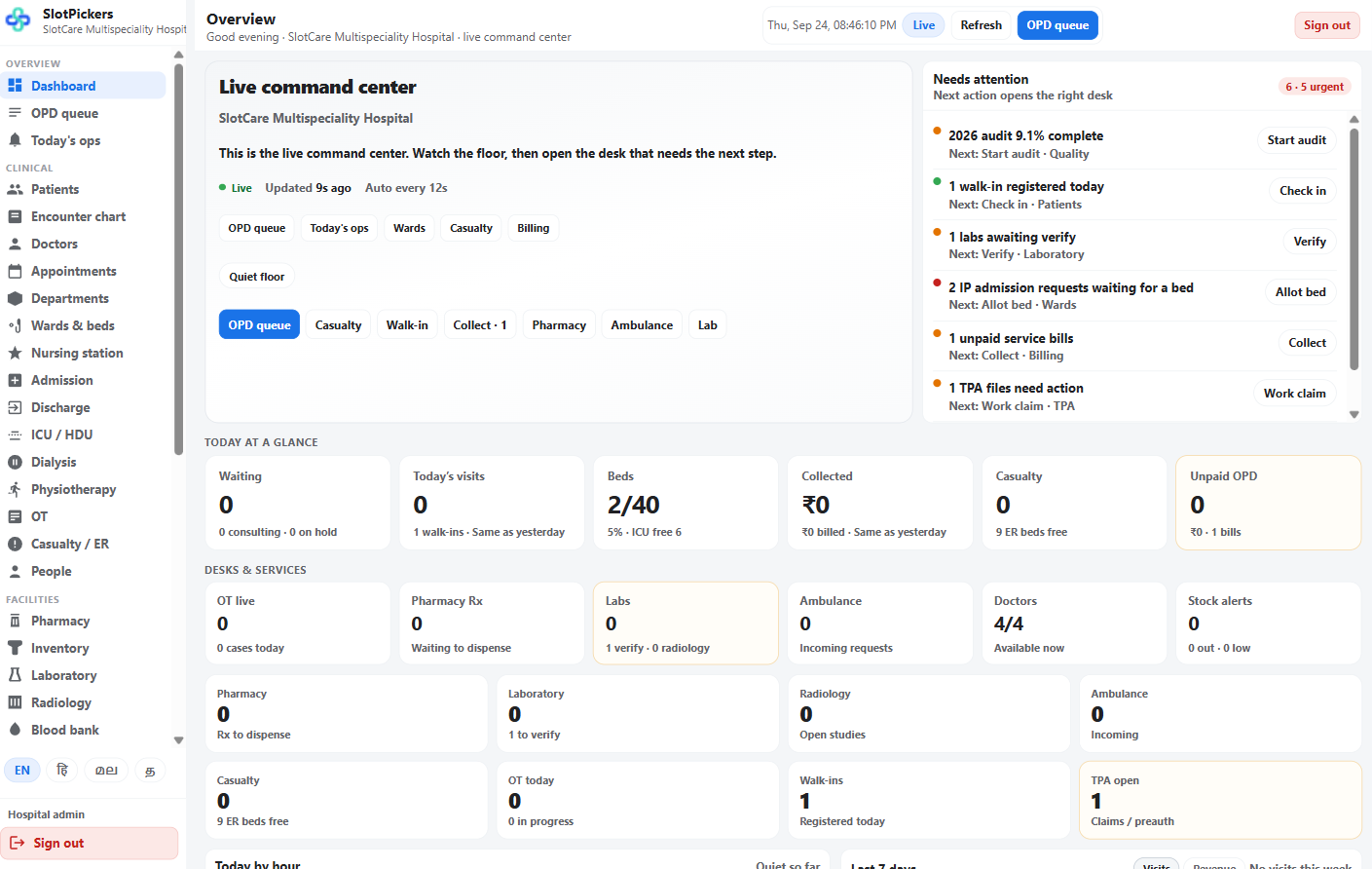Select the Walk-in desk tab

pos(407,325)
